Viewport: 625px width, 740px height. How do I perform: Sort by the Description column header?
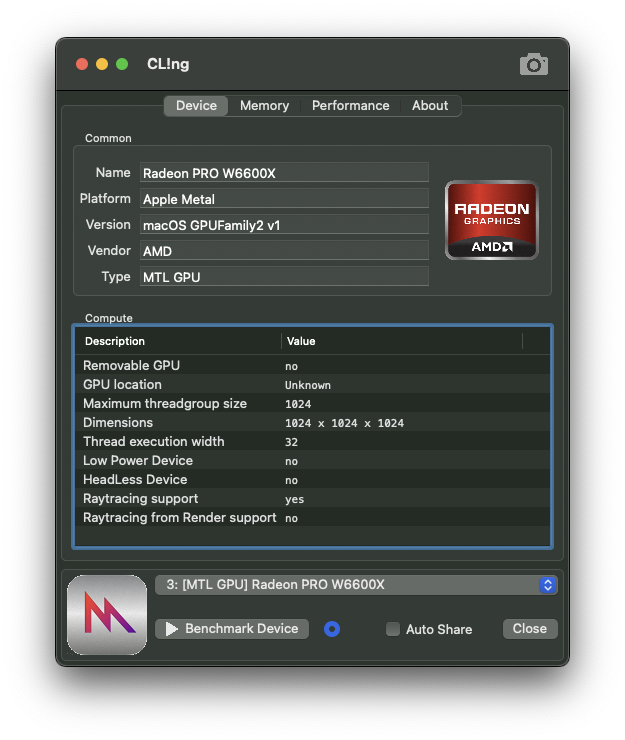click(178, 341)
